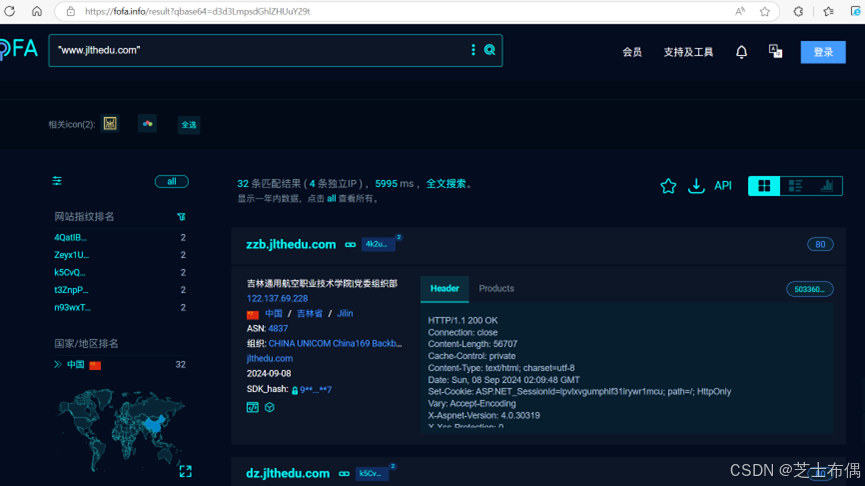Image resolution: width=865 pixels, height=486 pixels.
Task: Open dz.jlthedu.com result title
Action: [x=288, y=473]
